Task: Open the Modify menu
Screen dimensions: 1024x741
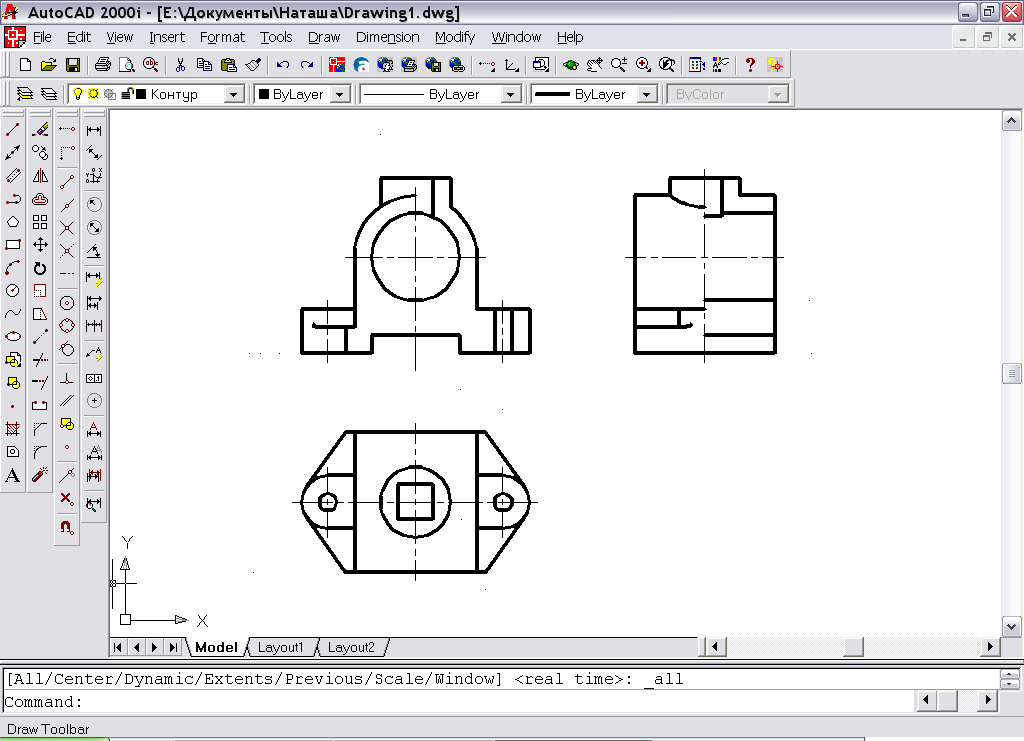Action: [x=455, y=37]
